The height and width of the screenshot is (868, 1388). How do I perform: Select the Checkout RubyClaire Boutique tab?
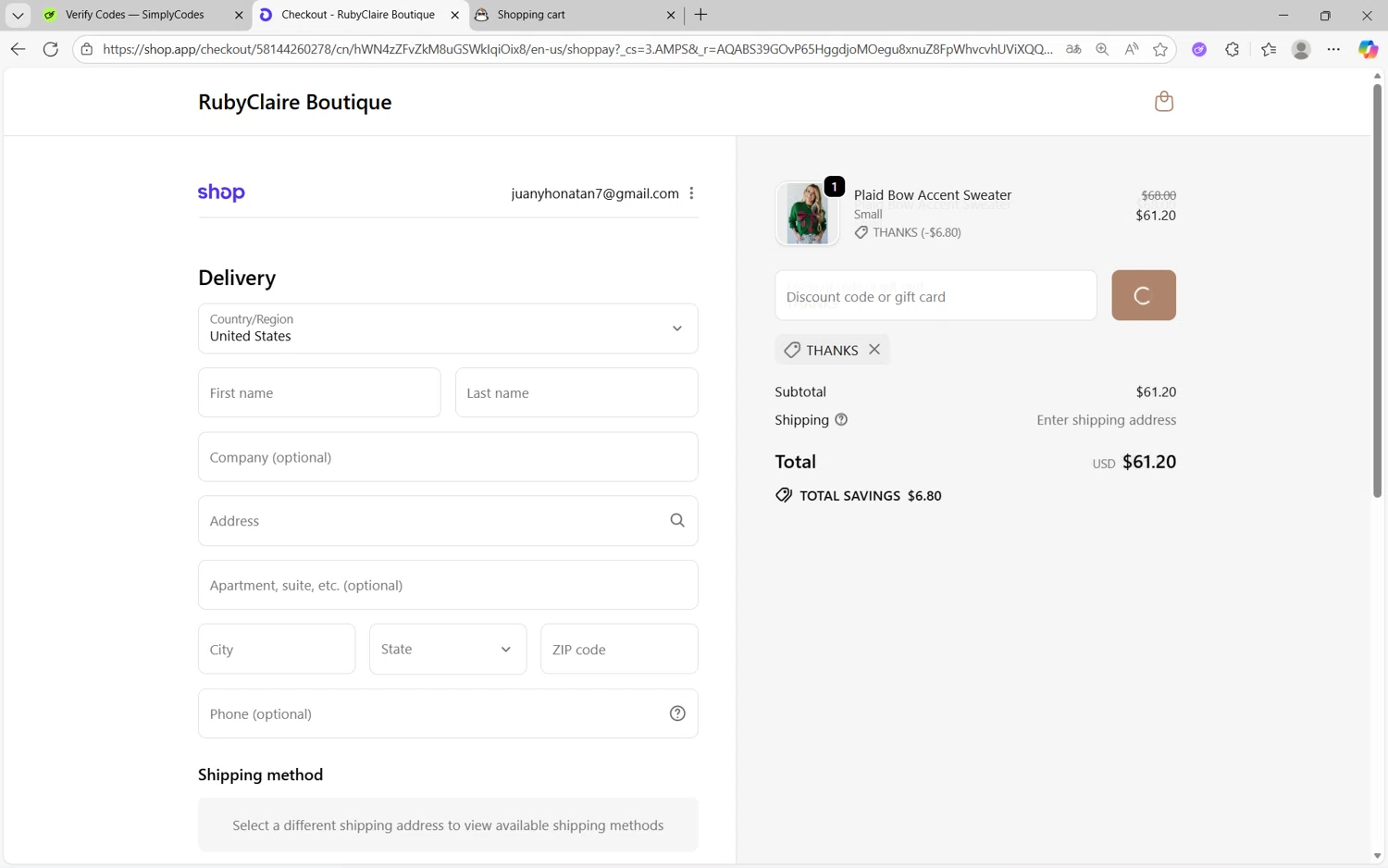tap(359, 15)
